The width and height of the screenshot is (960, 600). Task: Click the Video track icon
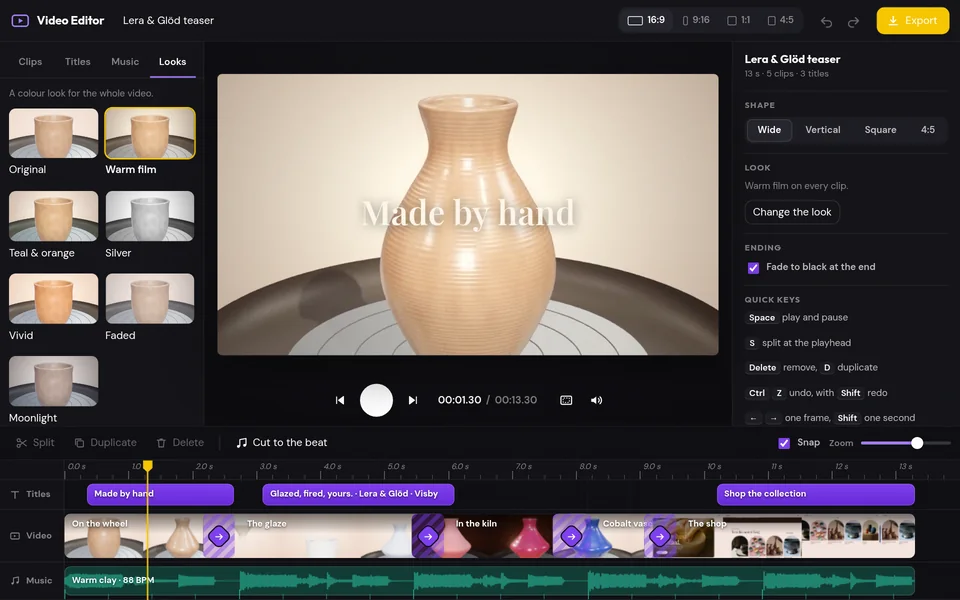[x=15, y=536]
